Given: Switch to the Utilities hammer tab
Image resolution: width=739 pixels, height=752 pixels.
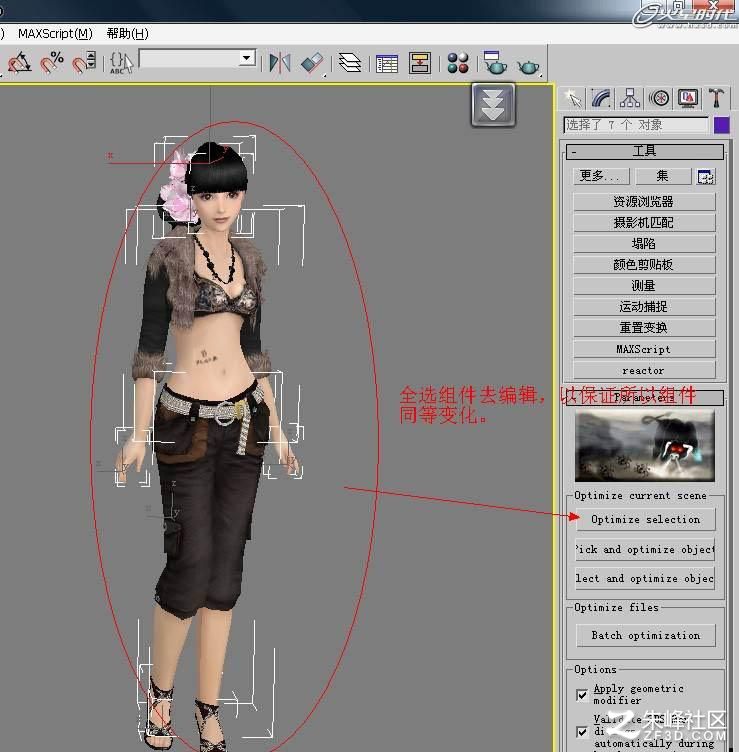Looking at the screenshot, I should pos(716,98).
